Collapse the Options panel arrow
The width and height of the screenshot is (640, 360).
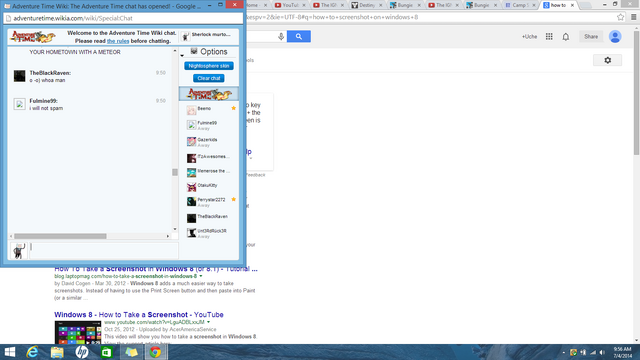(182, 56)
